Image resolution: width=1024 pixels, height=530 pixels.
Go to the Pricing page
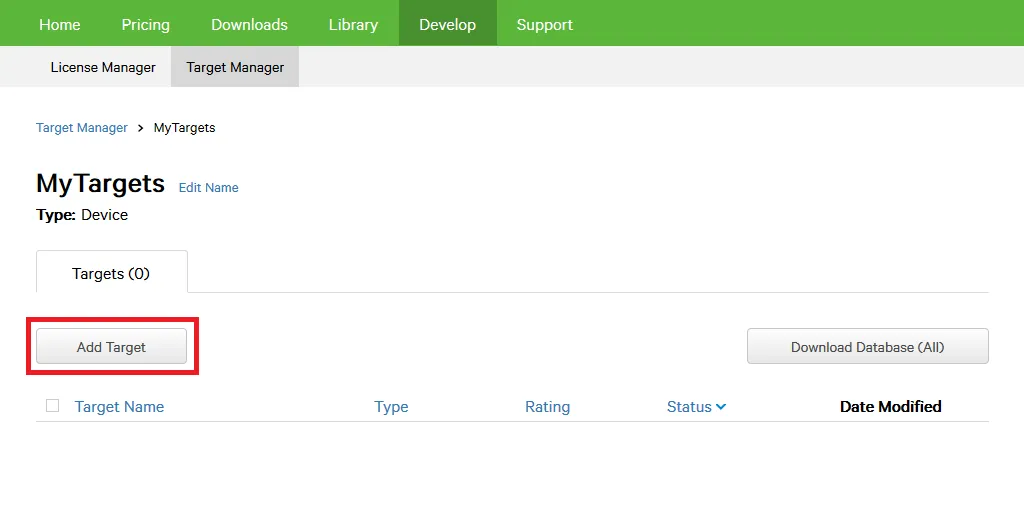click(145, 24)
